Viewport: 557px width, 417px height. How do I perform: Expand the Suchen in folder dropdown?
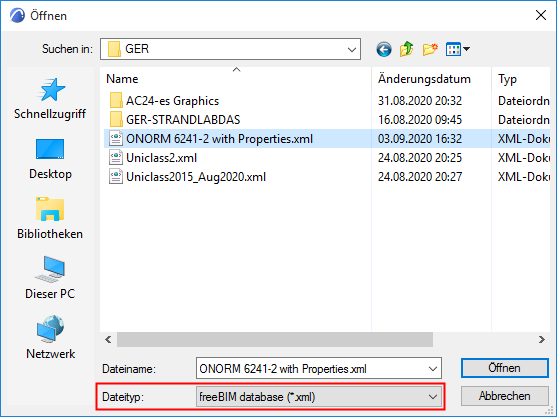pos(352,49)
